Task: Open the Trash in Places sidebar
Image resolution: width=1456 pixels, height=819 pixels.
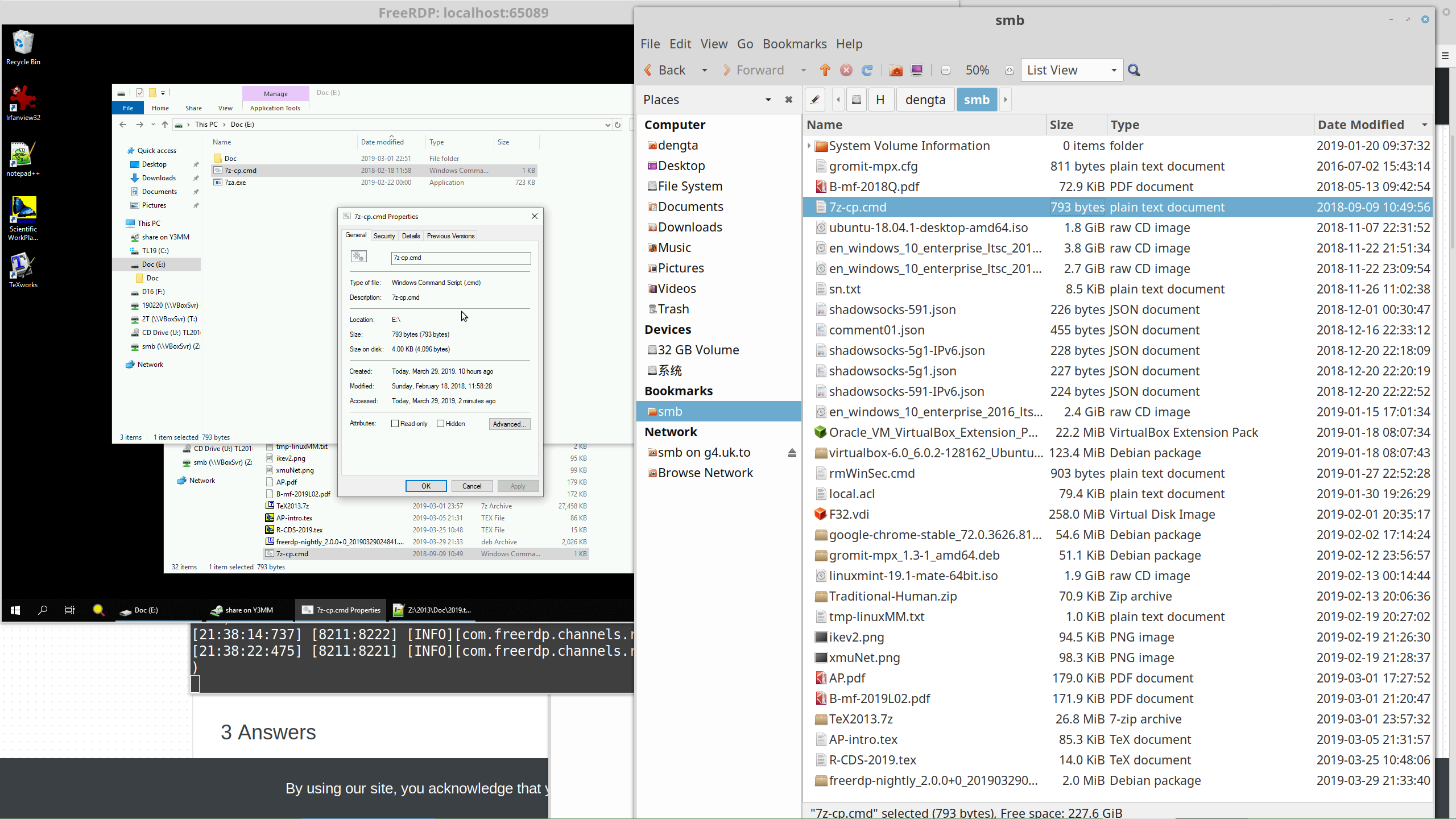Action: pos(673,308)
